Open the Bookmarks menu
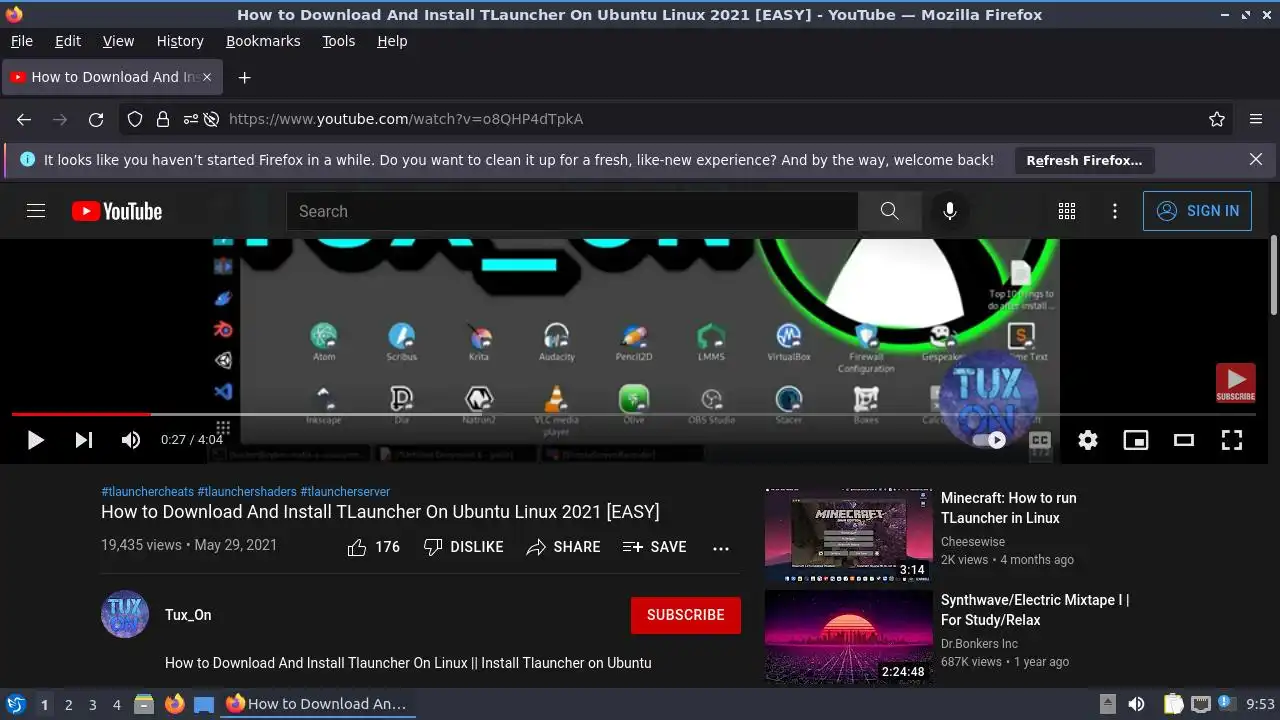 tap(263, 41)
